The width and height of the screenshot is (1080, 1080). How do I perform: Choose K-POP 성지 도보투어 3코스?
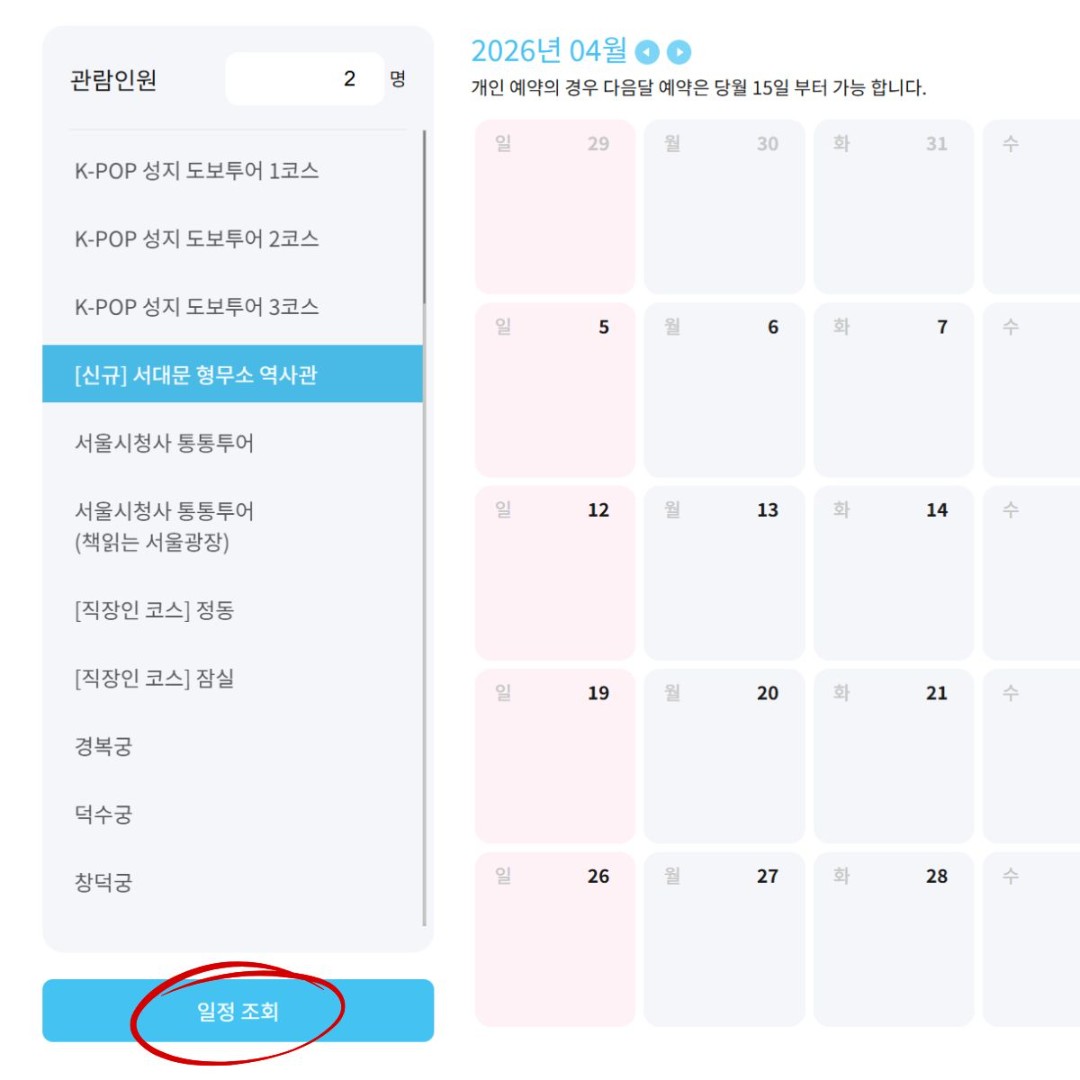tap(232, 307)
